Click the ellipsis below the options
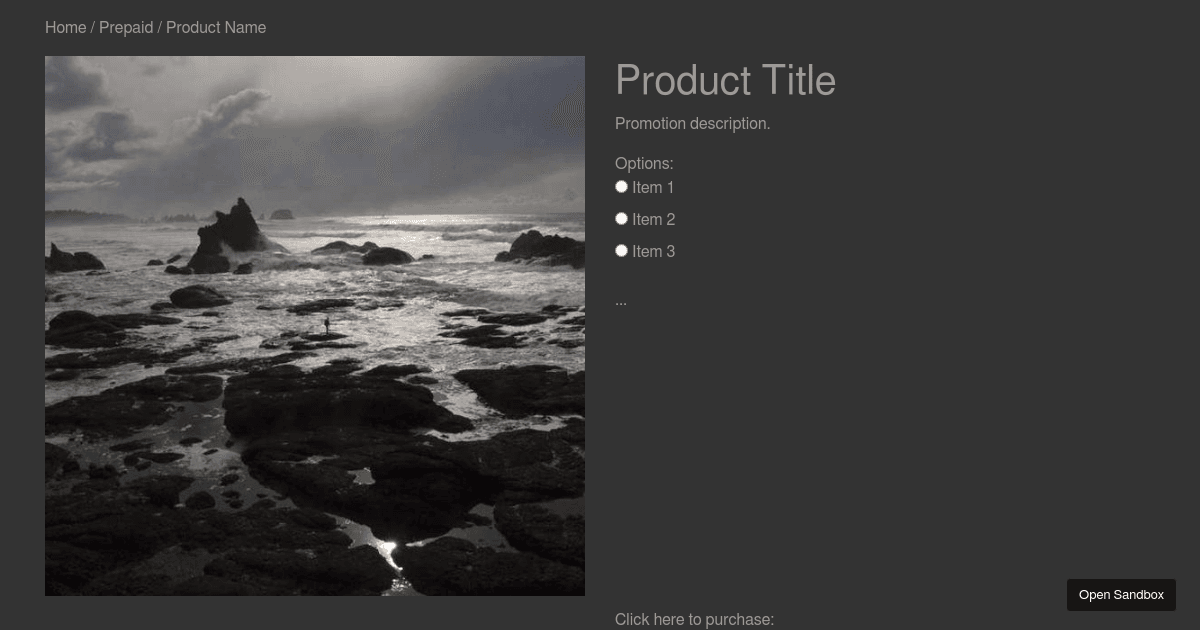Image resolution: width=1200 pixels, height=630 pixels. point(621,300)
